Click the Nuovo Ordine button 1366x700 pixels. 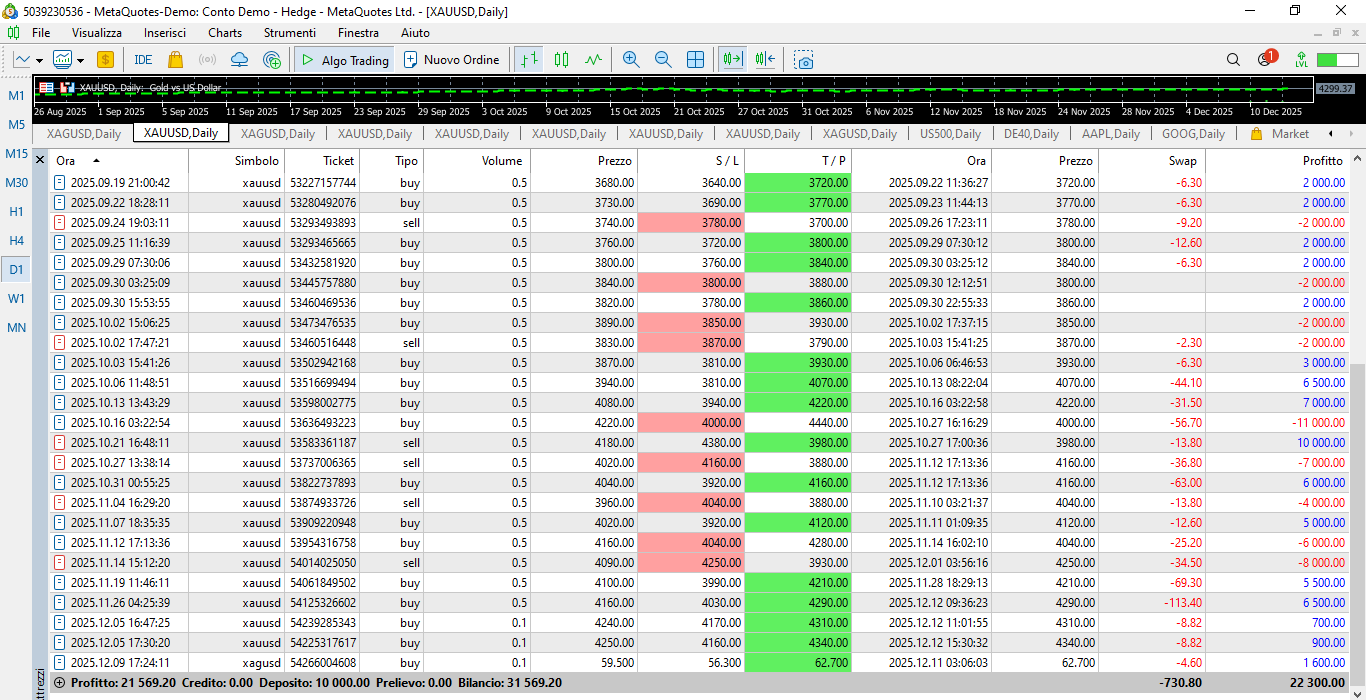click(x=450, y=60)
